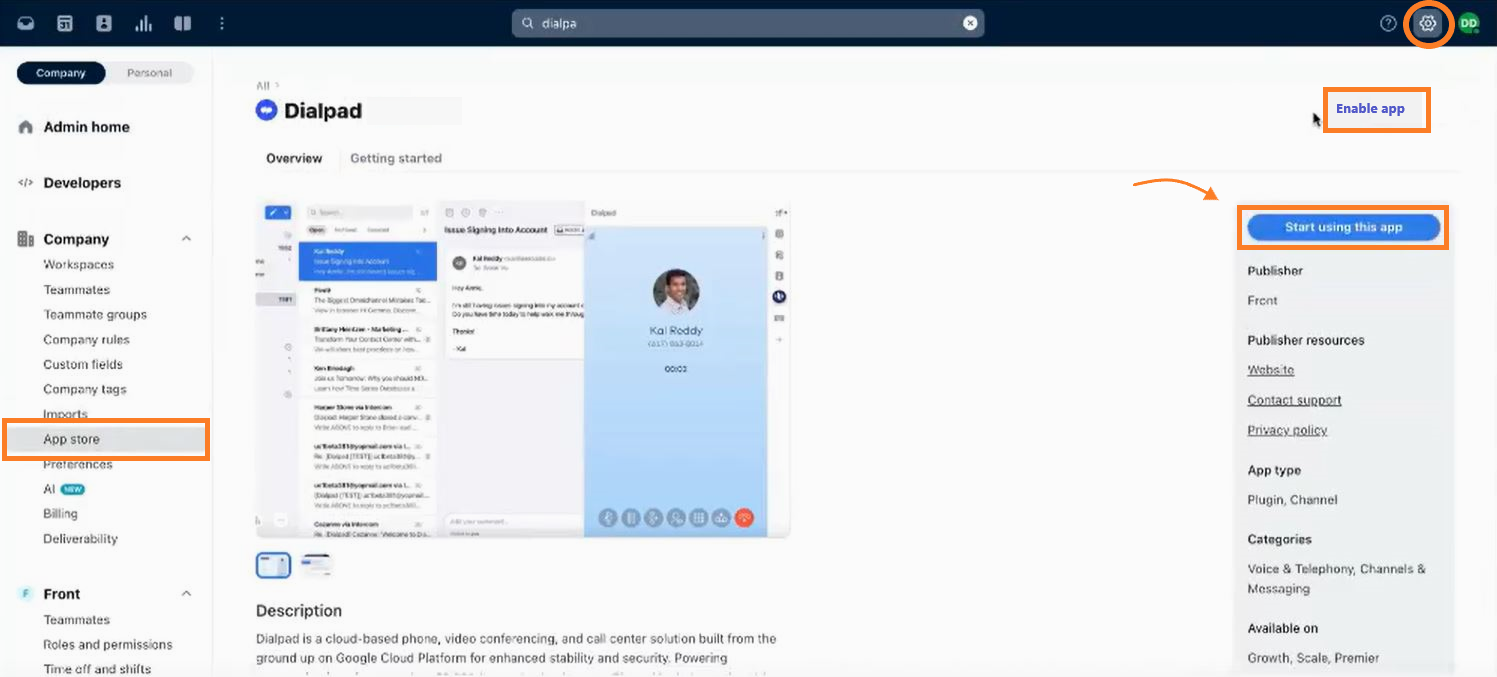Click the Admin home house icon
Viewport: 1497px width, 677px height.
click(27, 127)
